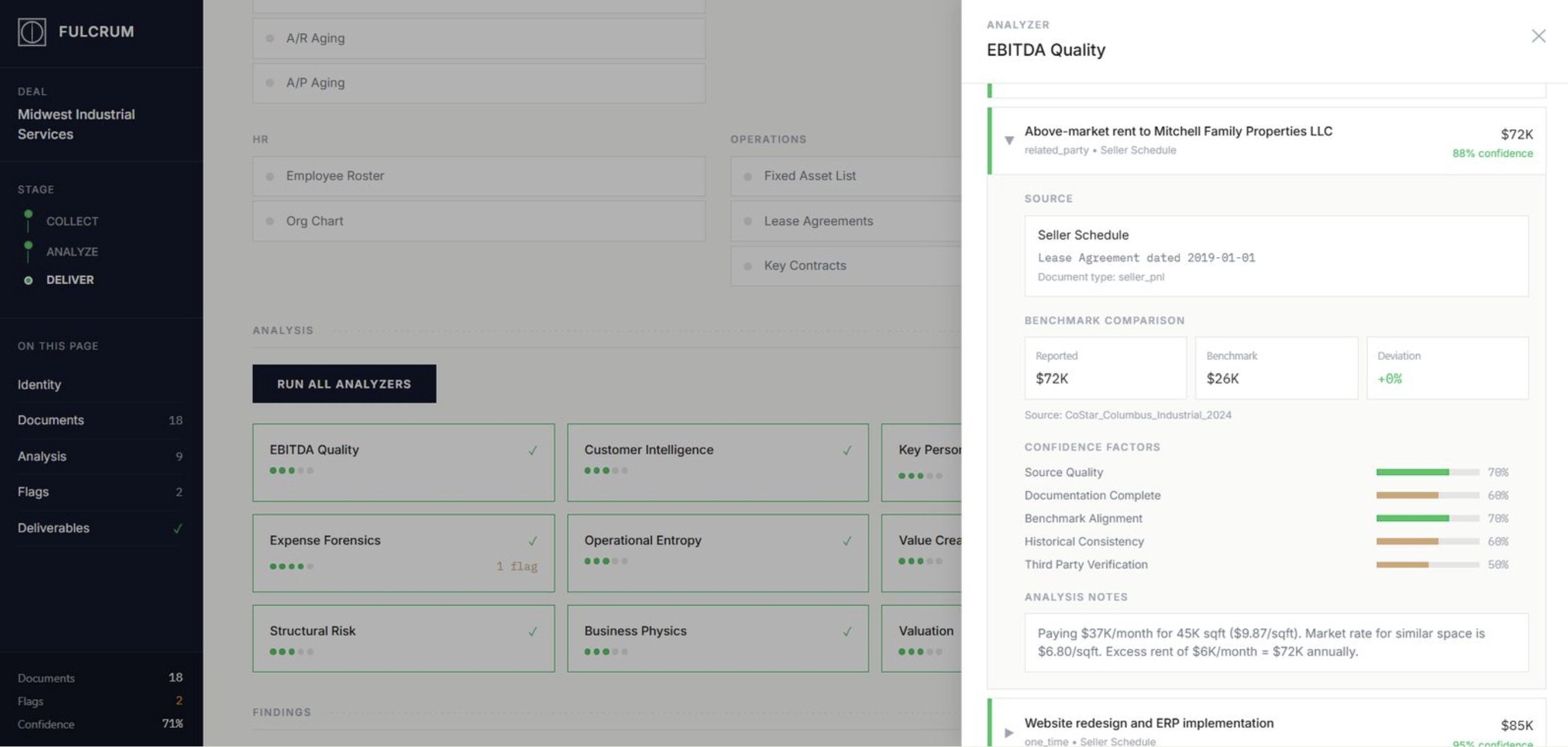Open the Business Physics analyzer card
The image size is (1568, 747).
coord(718,638)
